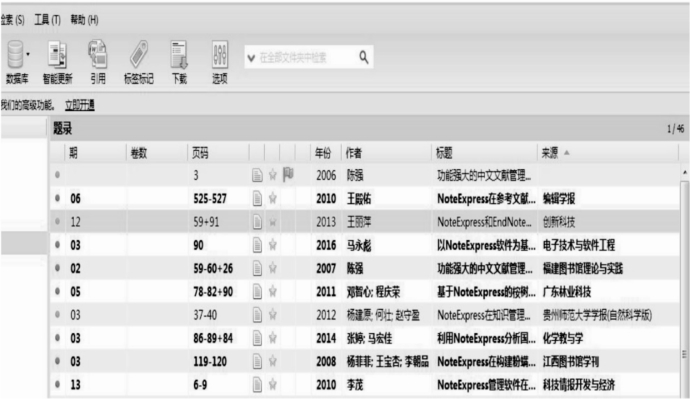Image resolution: width=690 pixels, height=399 pixels.
Task: Click the list scrollbar up arrow
Action: 685,172
